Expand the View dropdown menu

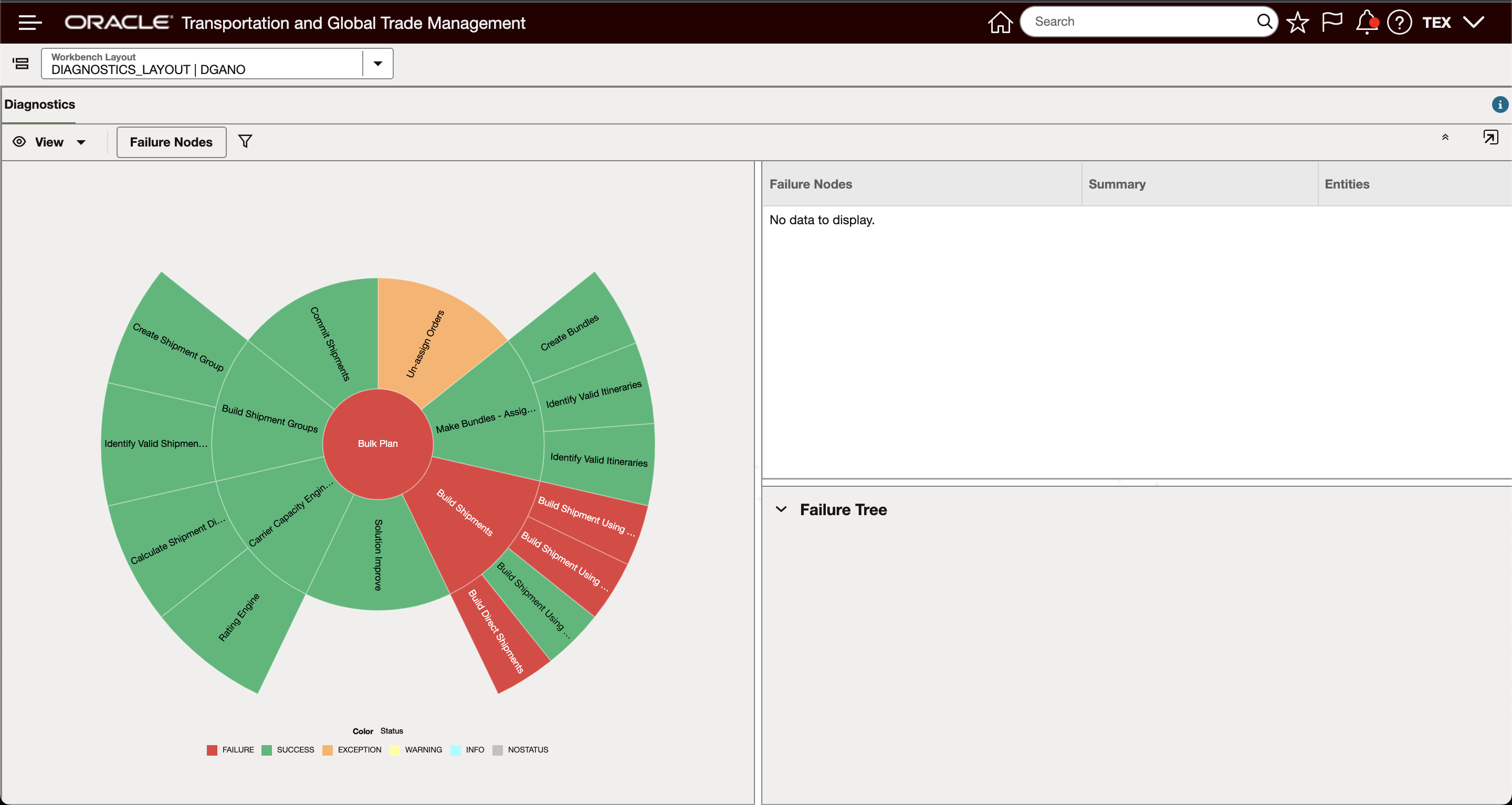pos(50,142)
